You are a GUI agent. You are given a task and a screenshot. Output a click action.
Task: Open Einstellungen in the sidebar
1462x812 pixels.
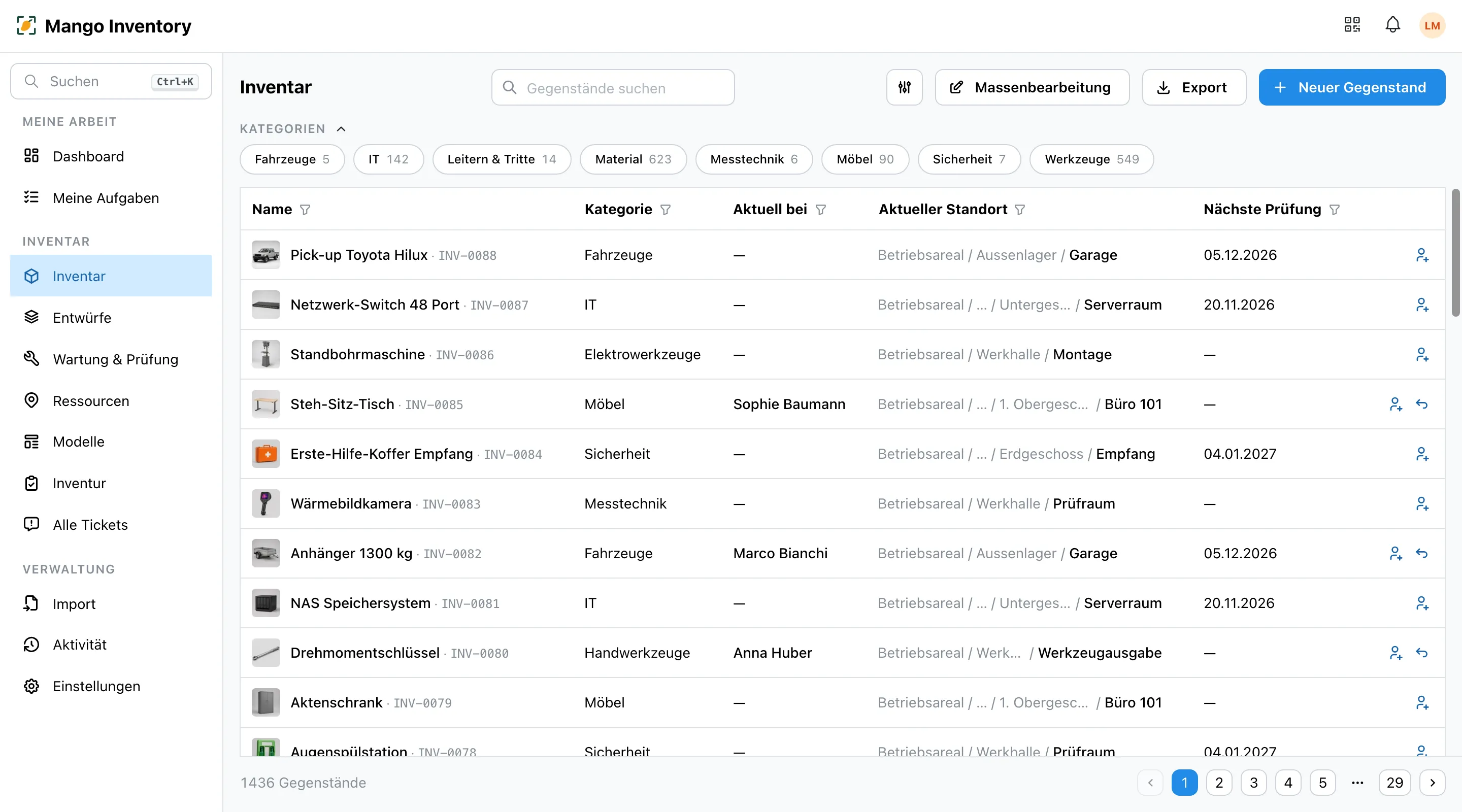(x=111, y=687)
